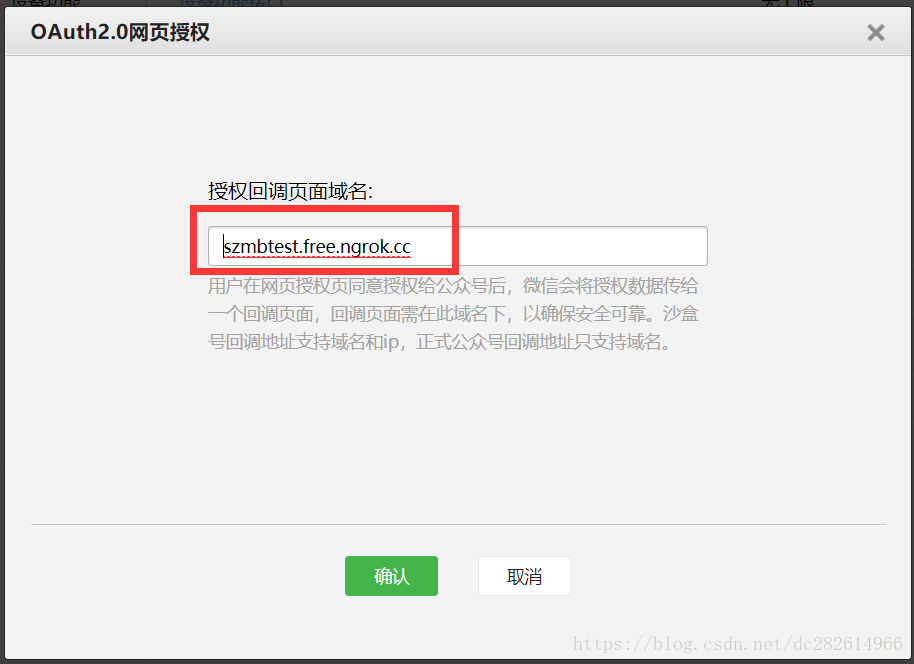The width and height of the screenshot is (914, 664).
Task: Click help text line starting 一个回调页面
Action: pos(453,314)
